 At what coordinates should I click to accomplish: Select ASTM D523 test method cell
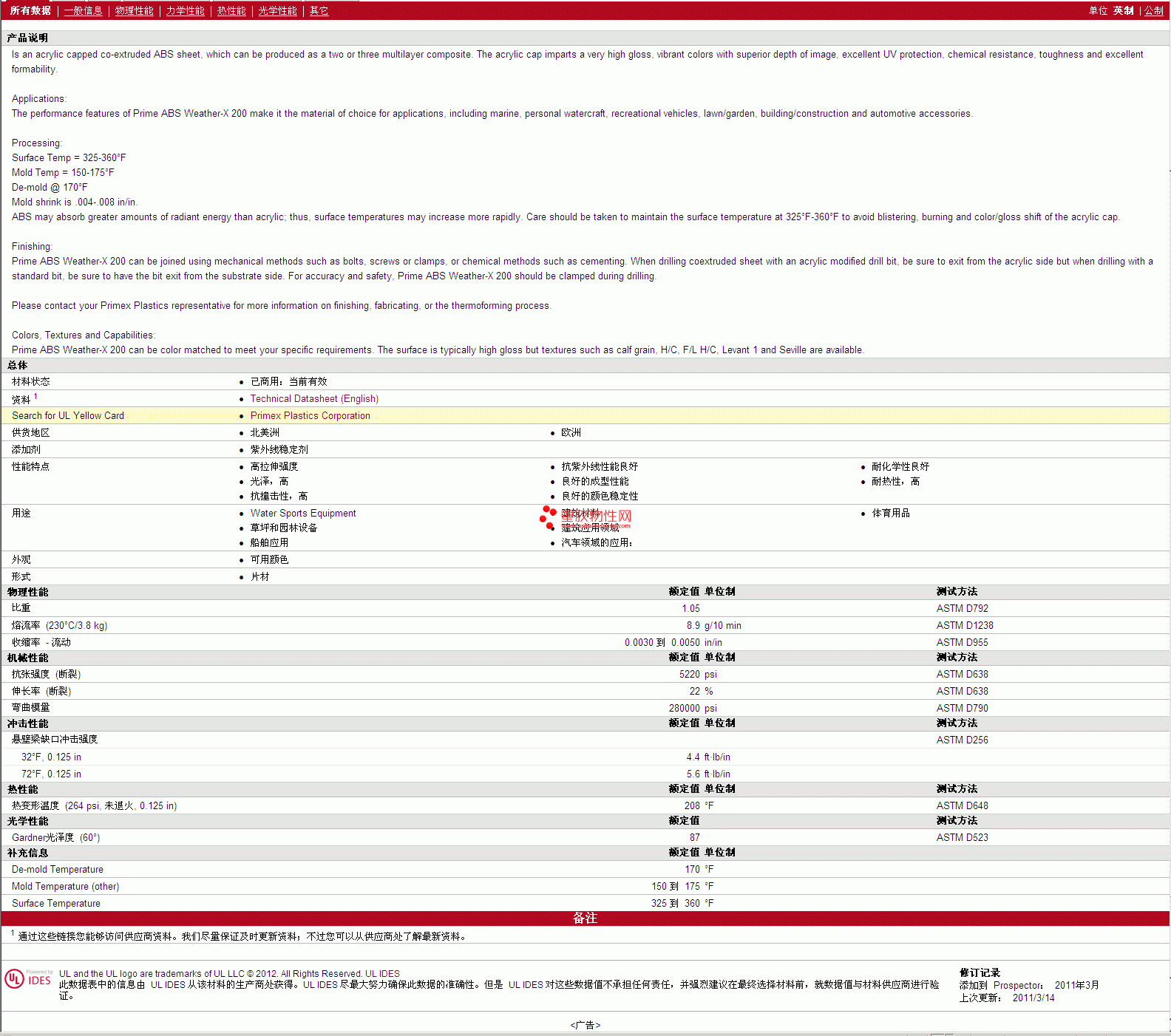tap(962, 837)
